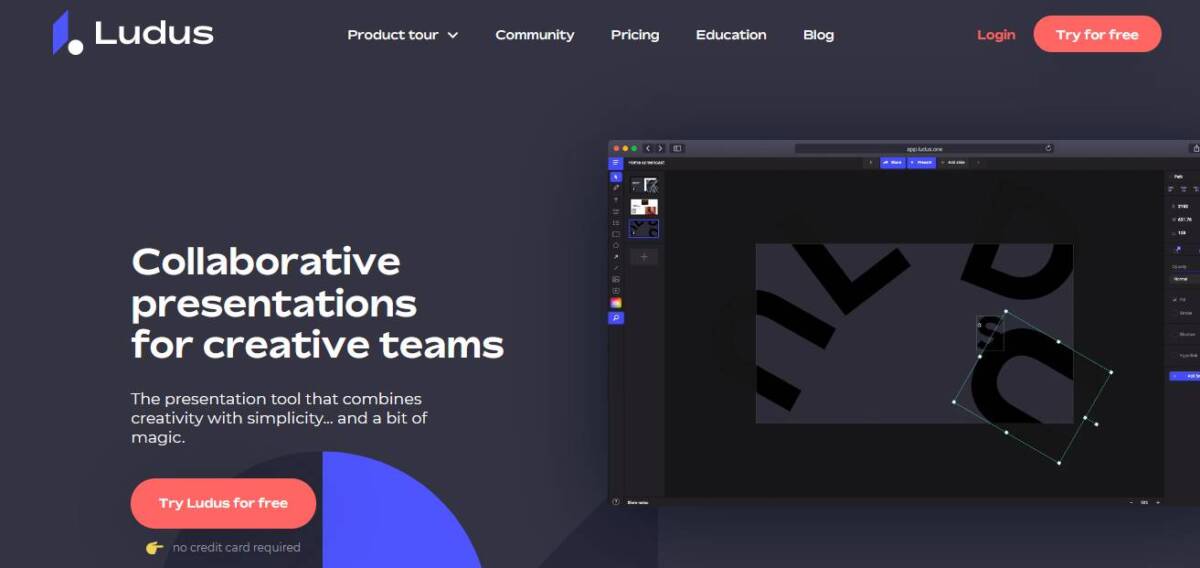Click the zoom in plus button
Image resolution: width=1200 pixels, height=568 pixels.
click(x=1157, y=502)
